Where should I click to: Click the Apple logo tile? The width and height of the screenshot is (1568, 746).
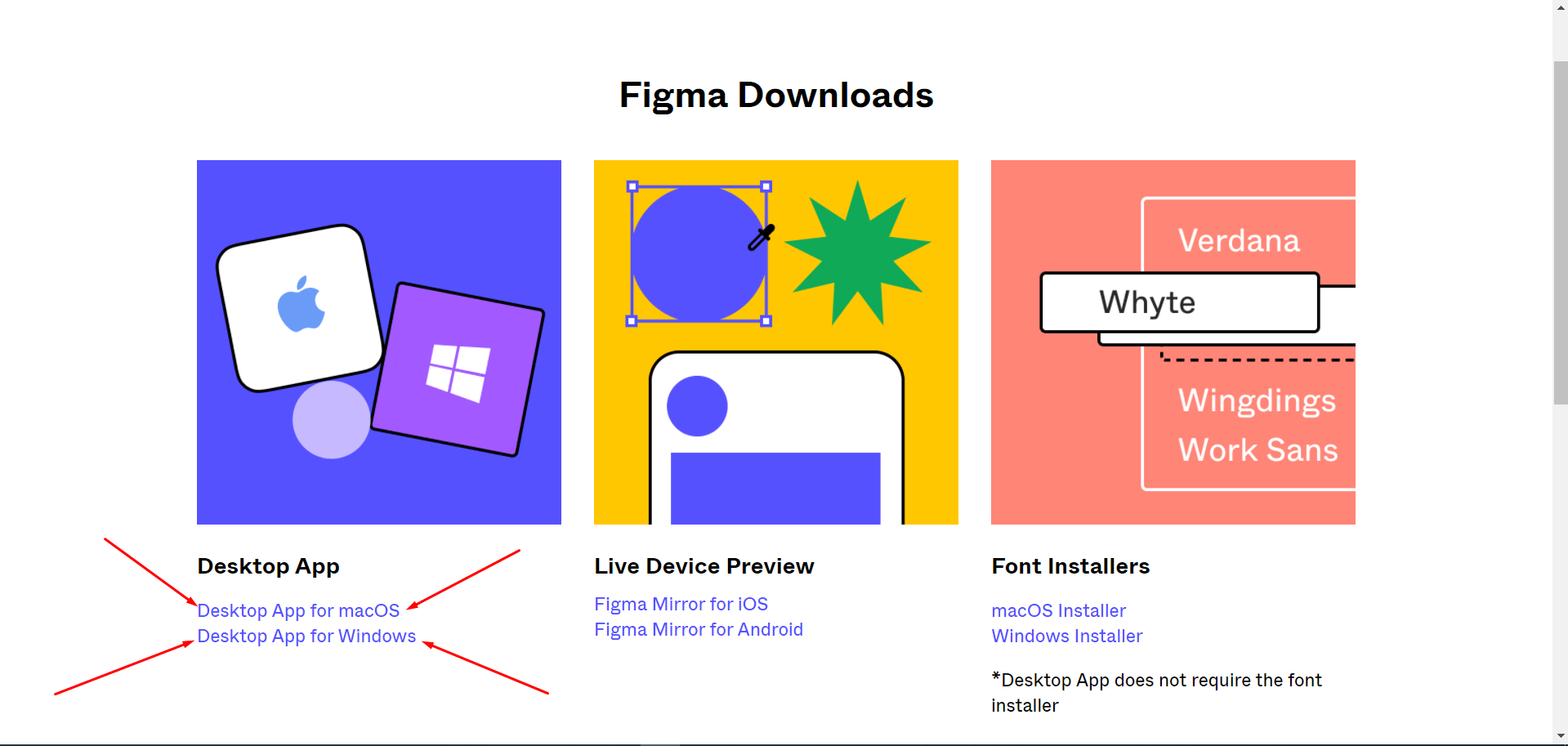300,308
